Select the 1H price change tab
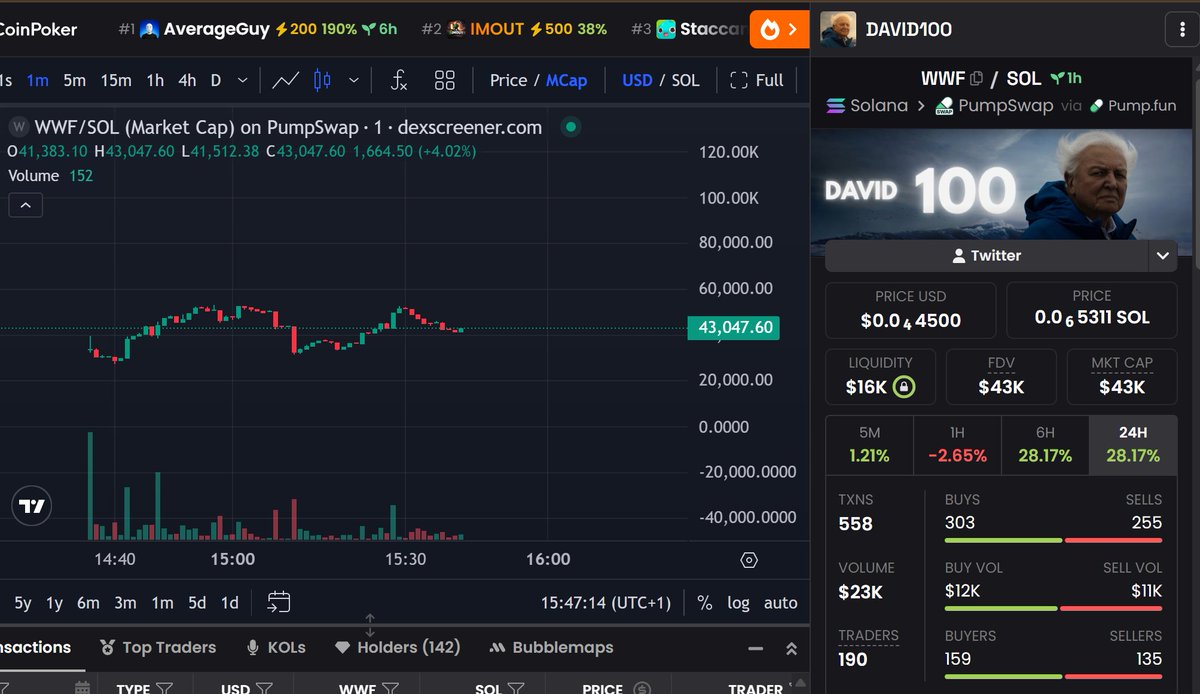This screenshot has width=1200, height=694. click(x=957, y=445)
